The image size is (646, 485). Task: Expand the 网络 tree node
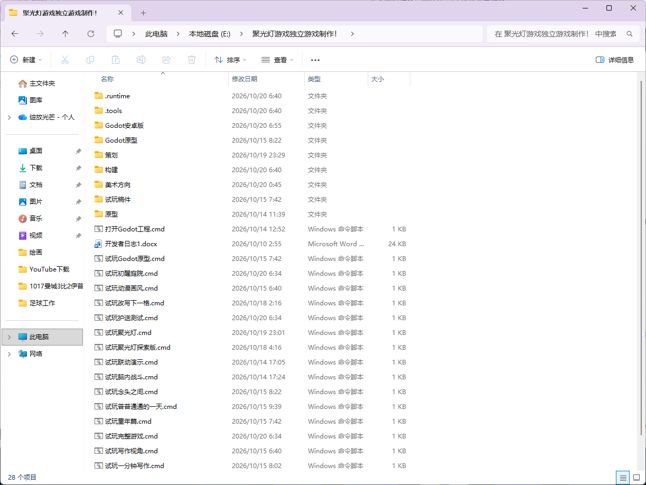click(x=9, y=354)
